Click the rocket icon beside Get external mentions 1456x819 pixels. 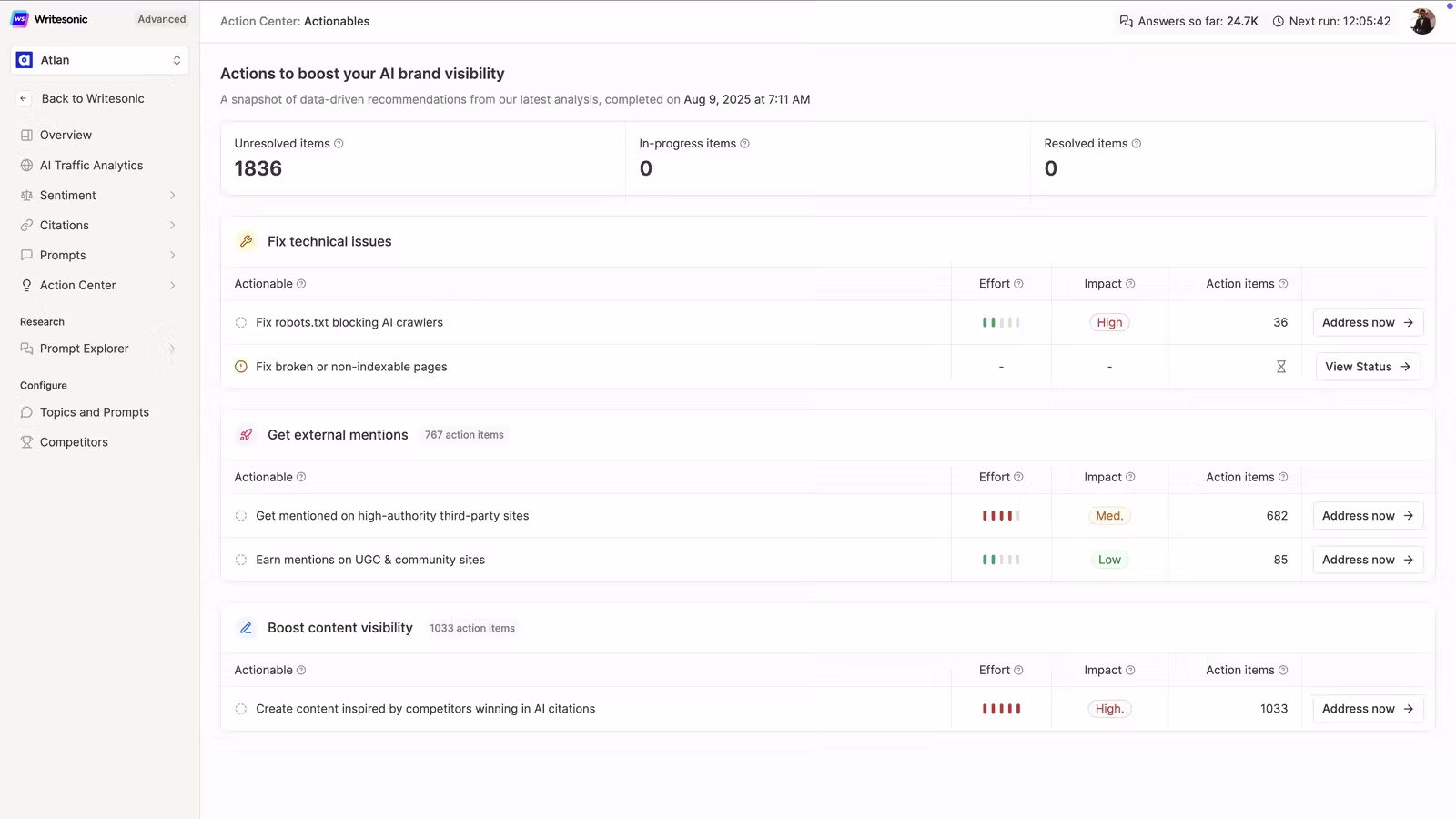point(246,435)
